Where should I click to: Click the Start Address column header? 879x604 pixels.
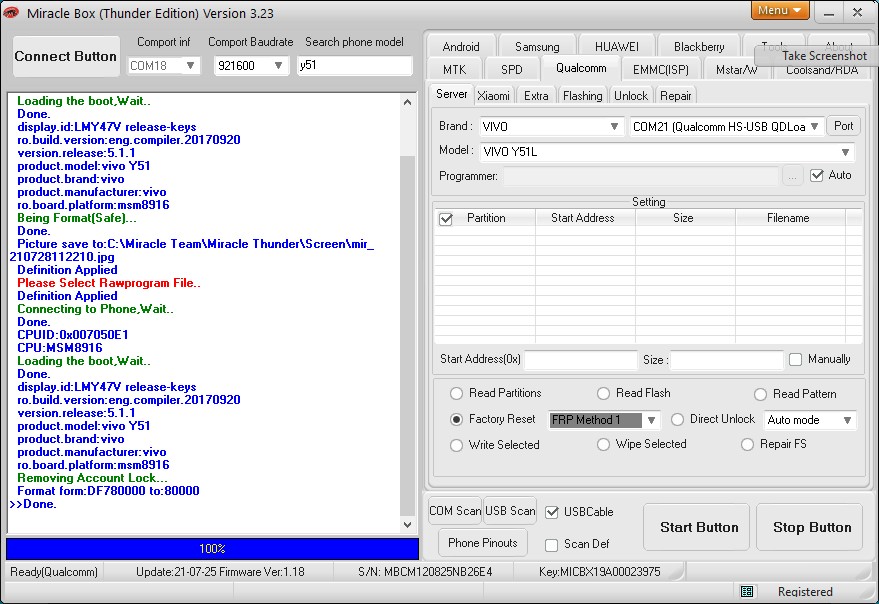(583, 218)
